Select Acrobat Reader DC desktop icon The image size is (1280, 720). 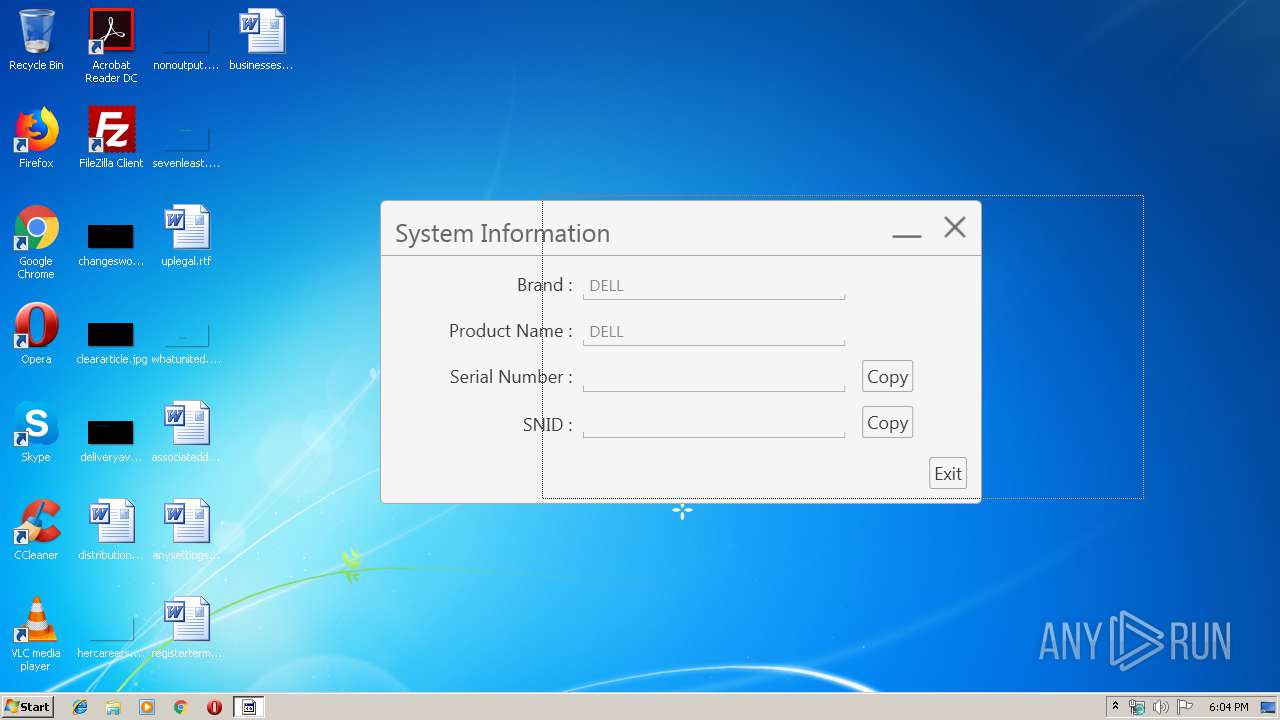click(111, 46)
